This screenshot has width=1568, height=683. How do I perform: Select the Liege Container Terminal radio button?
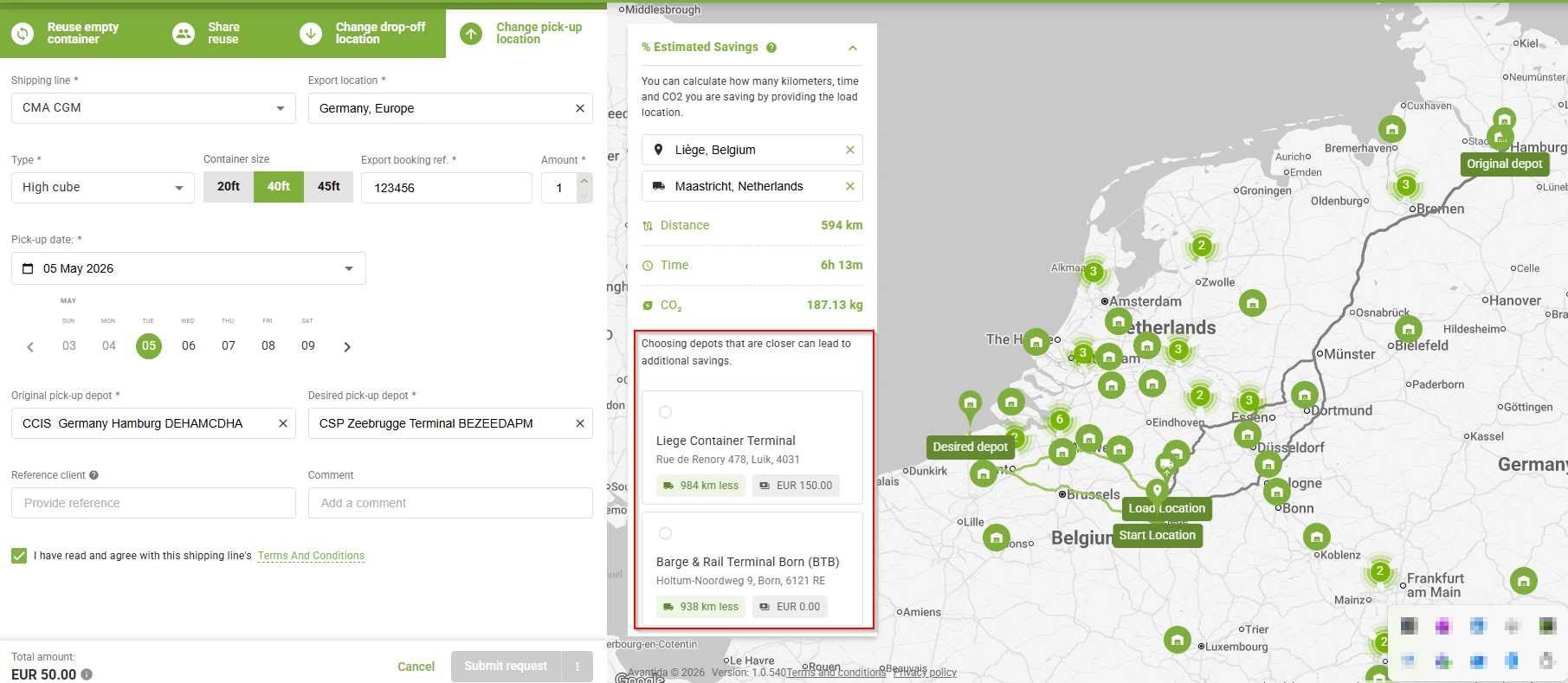[x=665, y=412]
